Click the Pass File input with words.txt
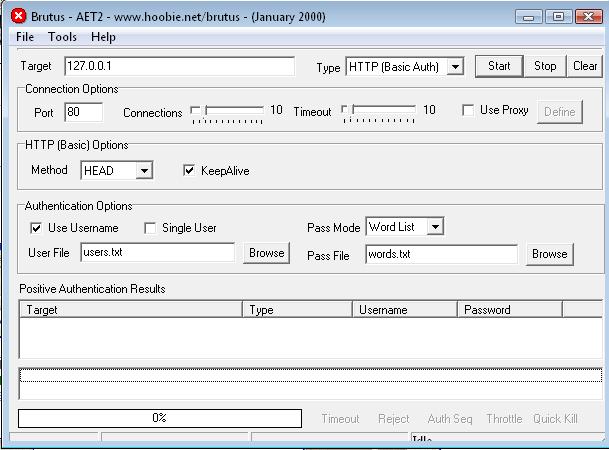 click(x=441, y=254)
